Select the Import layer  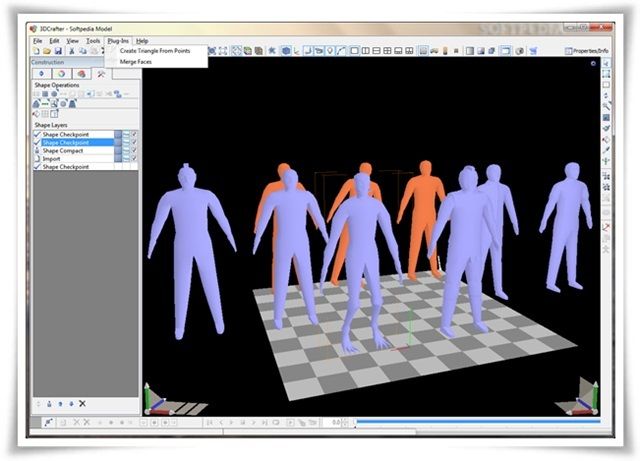[x=74, y=158]
